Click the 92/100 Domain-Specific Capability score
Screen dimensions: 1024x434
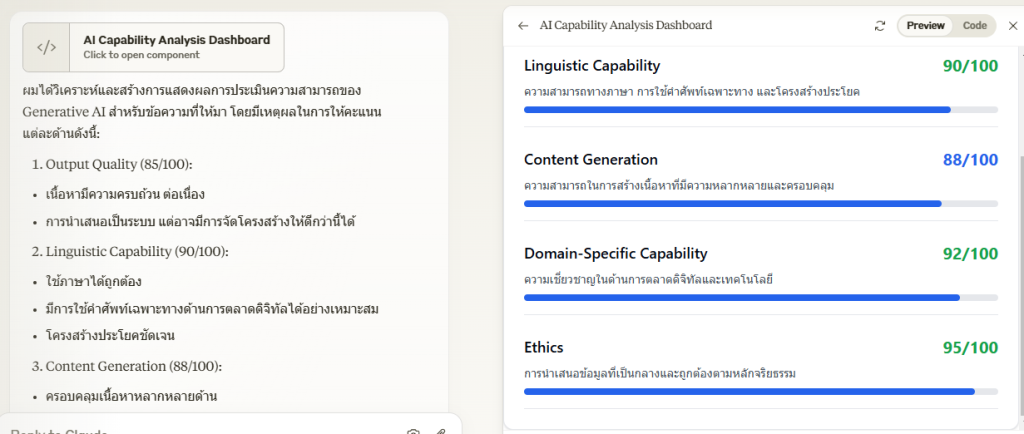970,254
